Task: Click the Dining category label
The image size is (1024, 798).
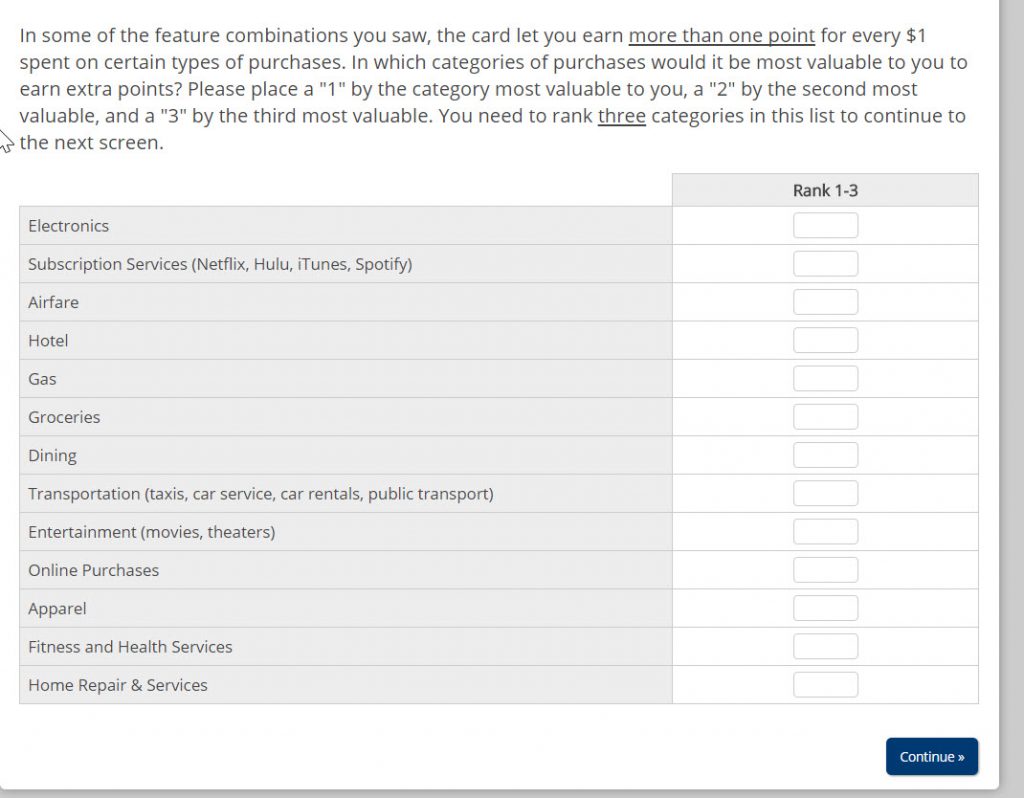Action: (52, 455)
